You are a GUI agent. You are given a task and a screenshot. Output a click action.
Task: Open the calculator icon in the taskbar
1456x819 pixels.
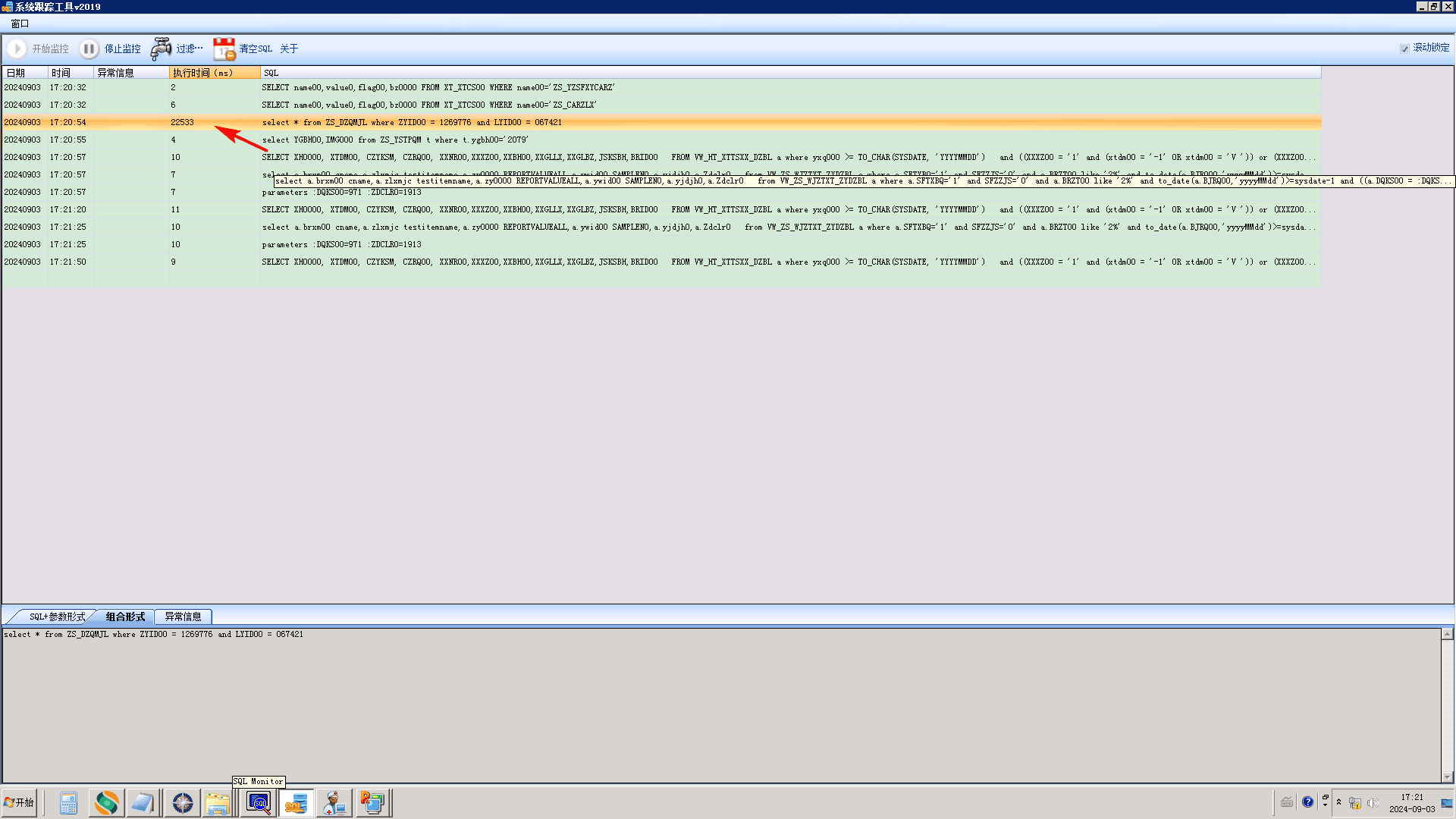tap(68, 802)
